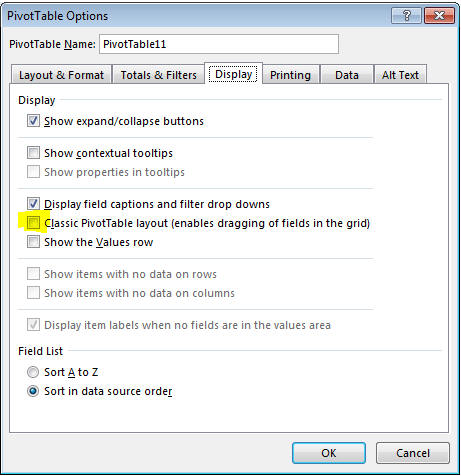The image size is (461, 476).
Task: Enable Show contextual tooltips
Action: [x=33, y=153]
